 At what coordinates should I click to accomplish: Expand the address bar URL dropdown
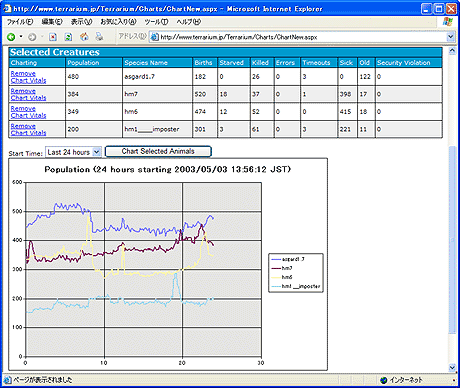[451, 37]
